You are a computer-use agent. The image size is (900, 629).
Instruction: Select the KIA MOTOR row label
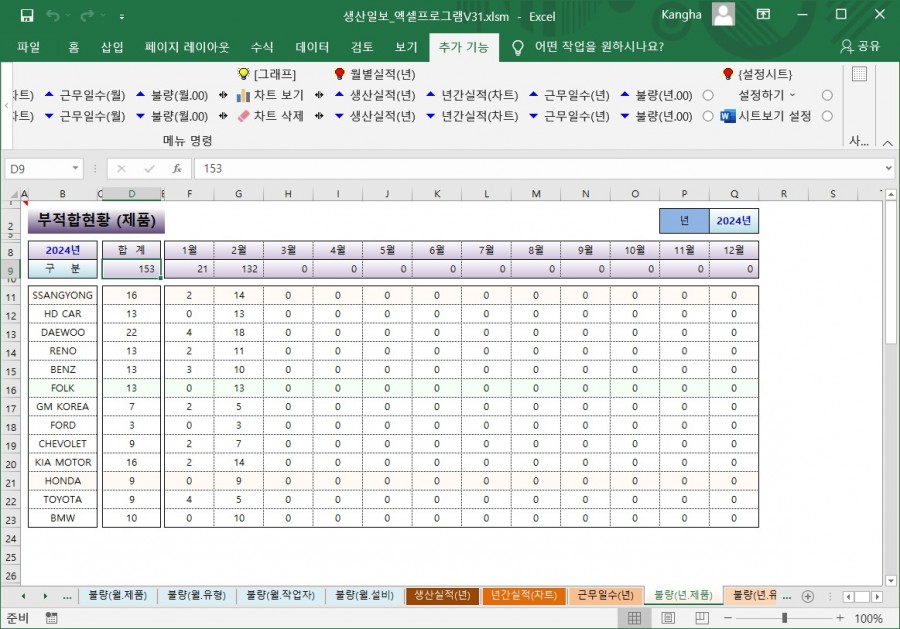63,462
